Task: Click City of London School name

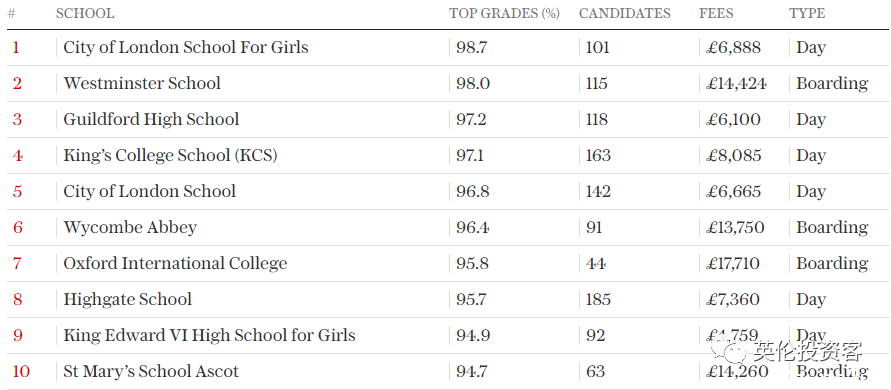Action: (149, 191)
